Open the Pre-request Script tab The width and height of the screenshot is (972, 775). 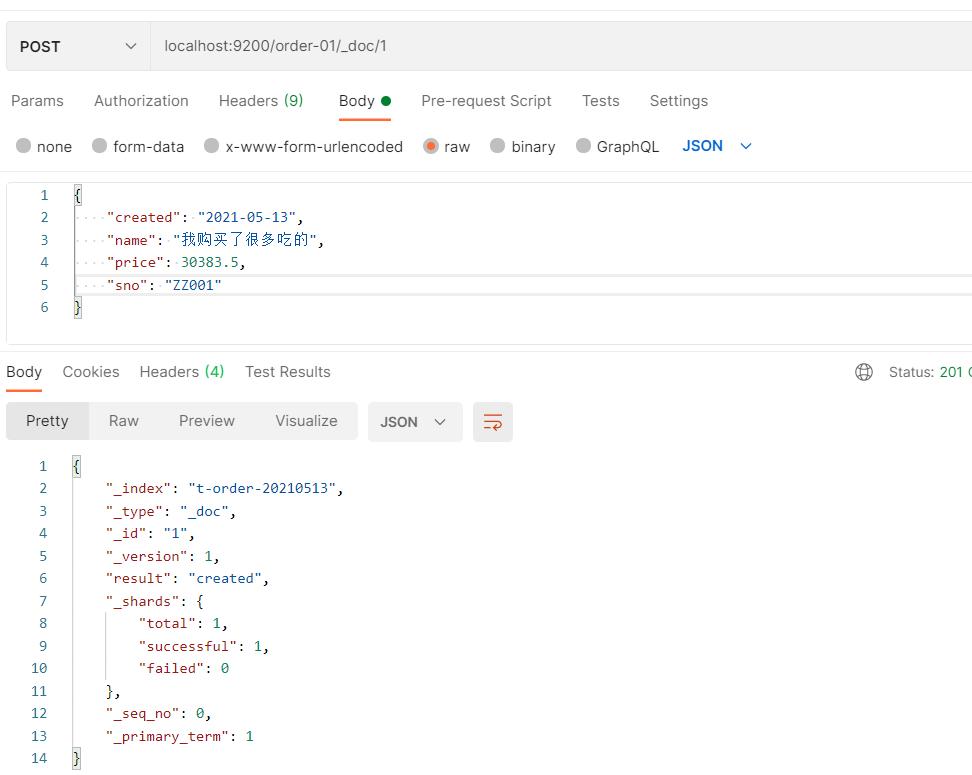click(486, 101)
